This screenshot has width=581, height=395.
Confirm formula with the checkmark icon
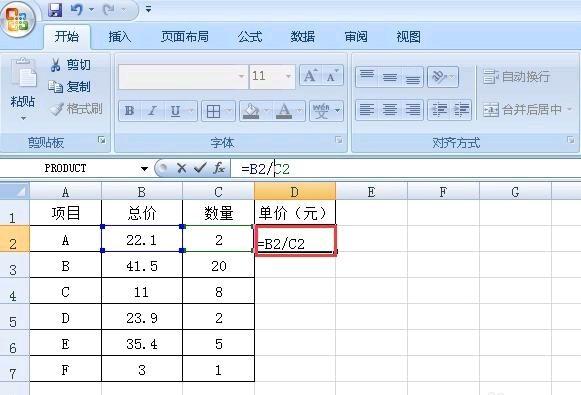200,168
